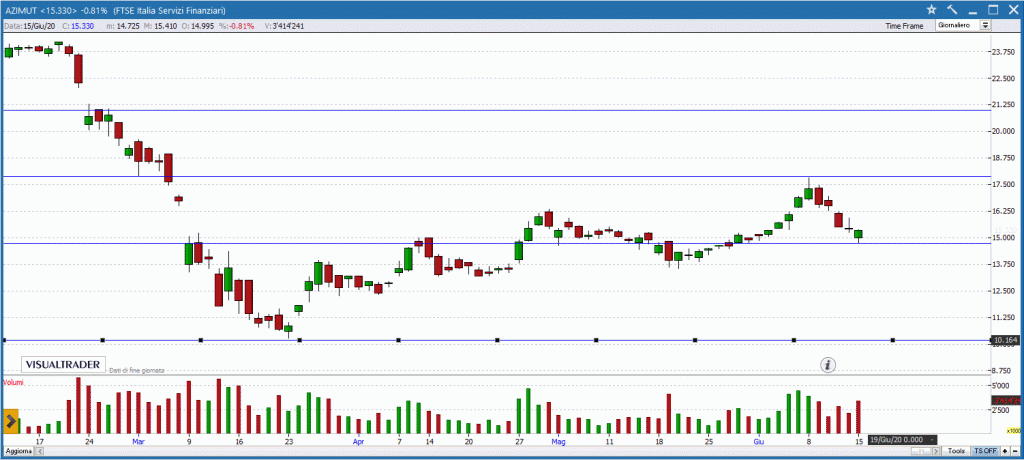This screenshot has width=1024, height=460.
Task: Open the hammer settings tool icon
Action: pos(952,9)
